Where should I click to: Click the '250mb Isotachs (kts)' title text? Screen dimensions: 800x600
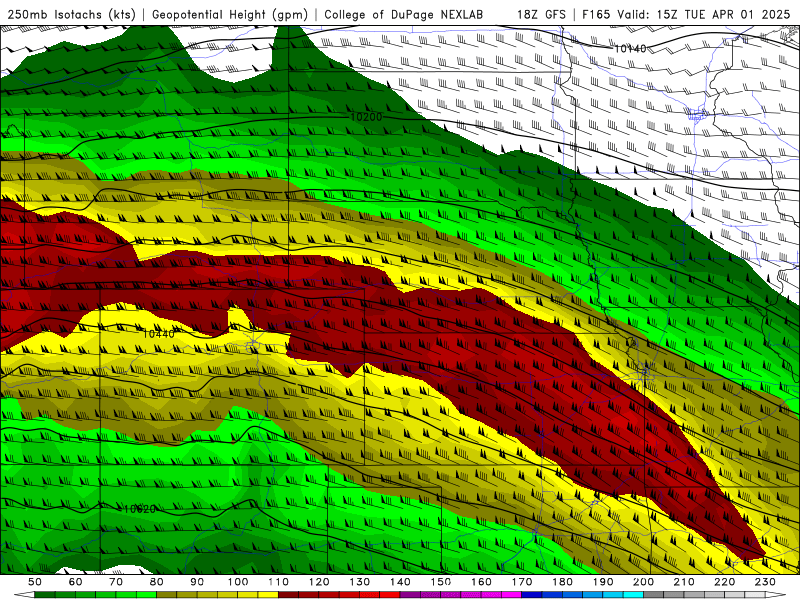(71, 14)
